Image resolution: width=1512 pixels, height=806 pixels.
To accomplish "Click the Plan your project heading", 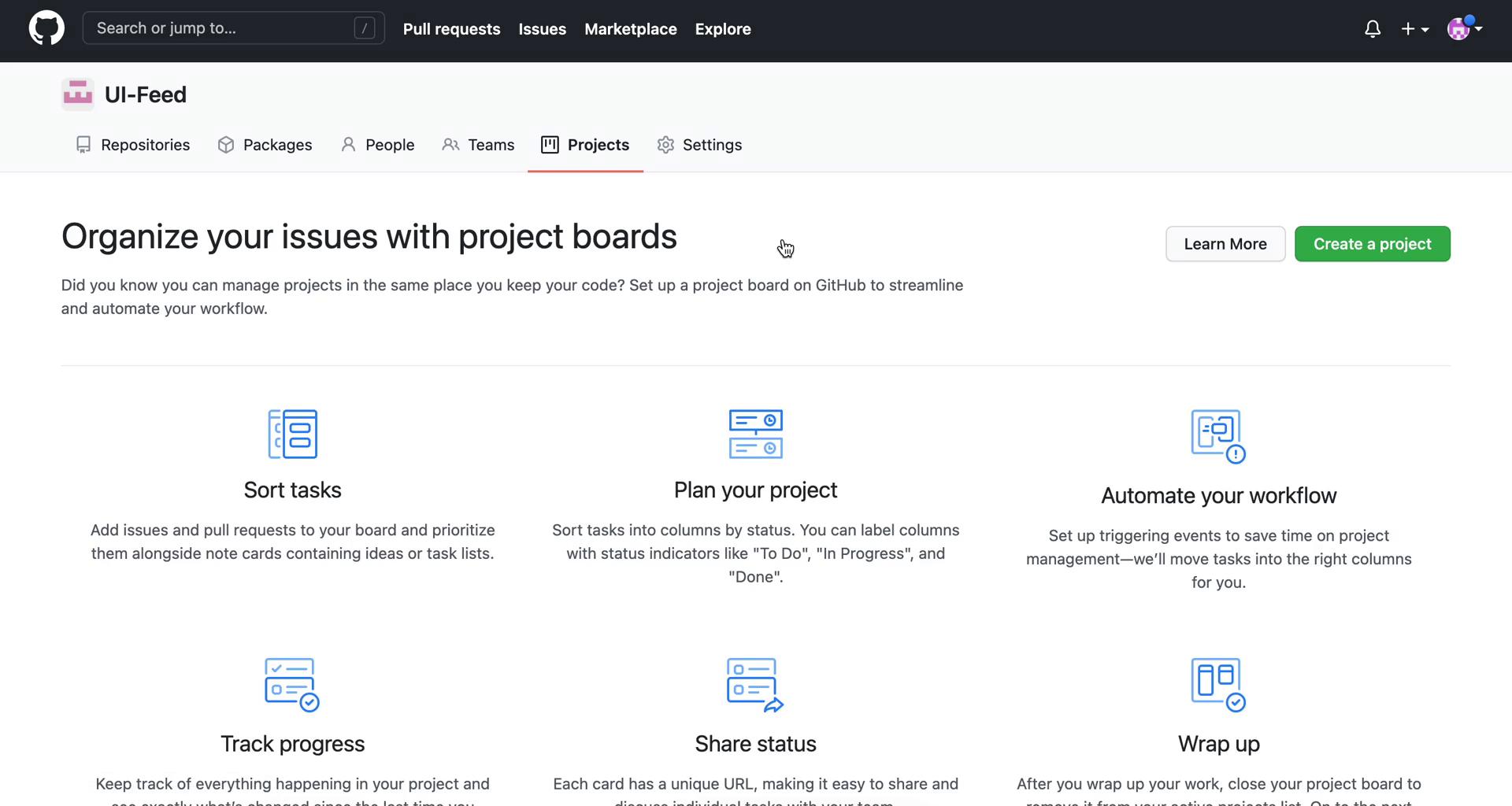I will (756, 490).
